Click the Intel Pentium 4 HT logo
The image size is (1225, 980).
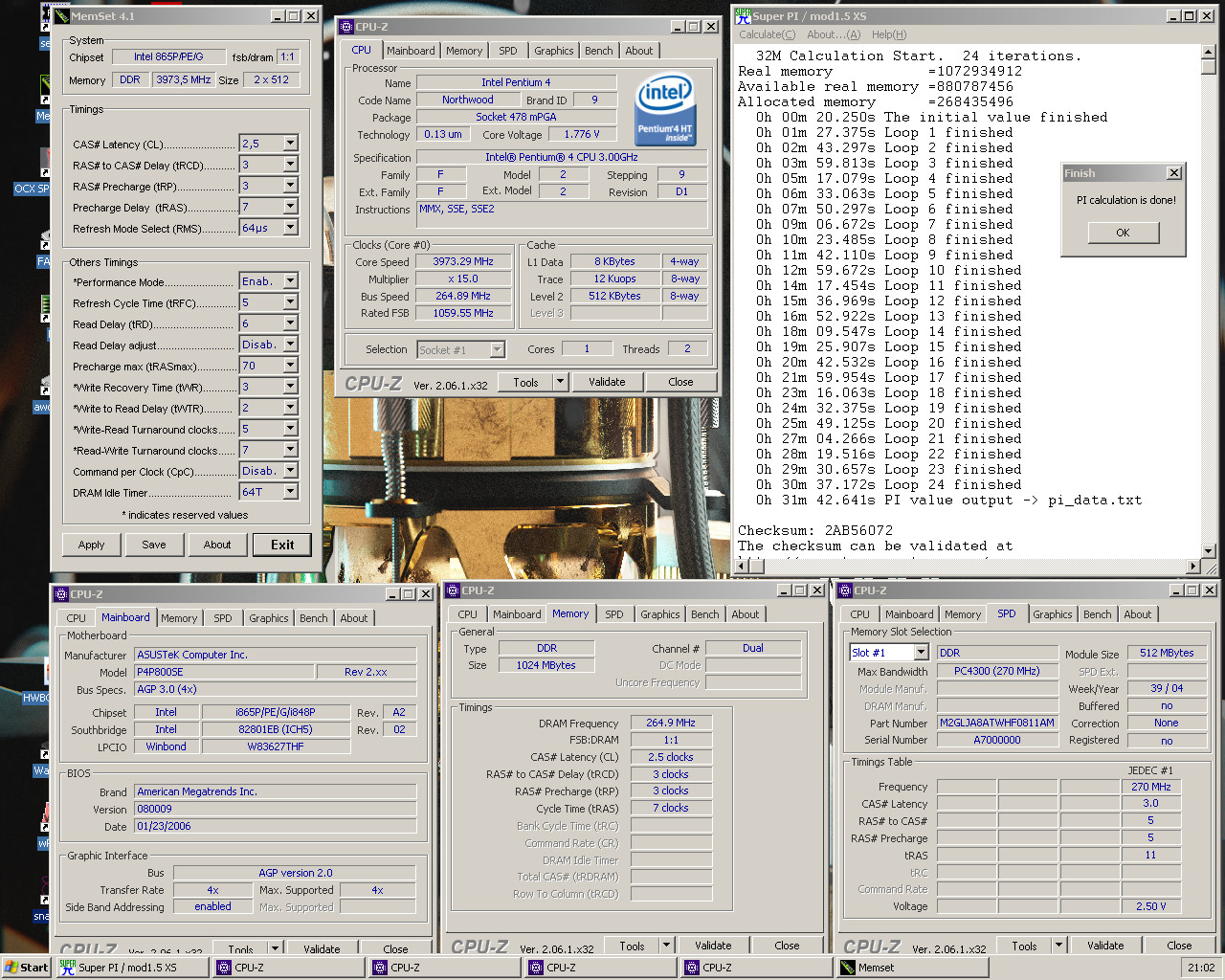[665, 111]
